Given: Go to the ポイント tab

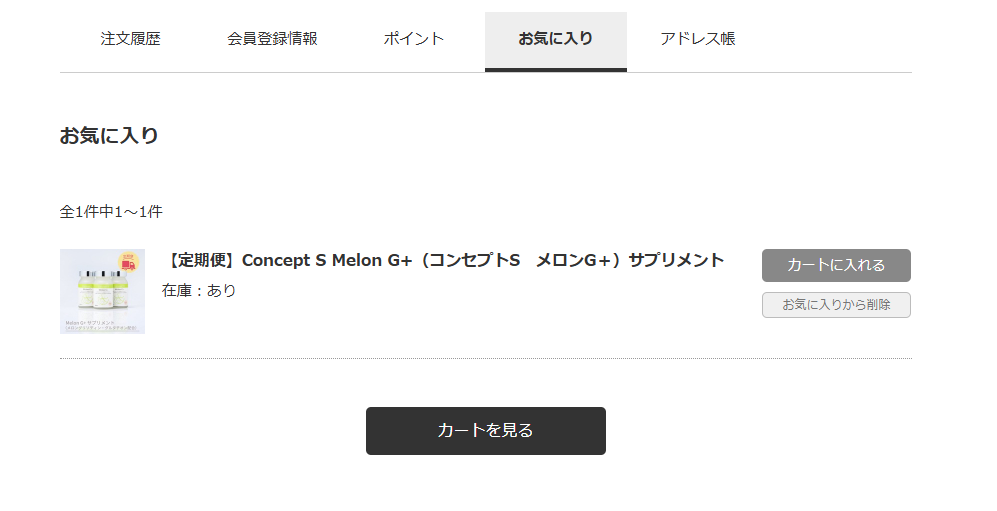Looking at the screenshot, I should 413,39.
